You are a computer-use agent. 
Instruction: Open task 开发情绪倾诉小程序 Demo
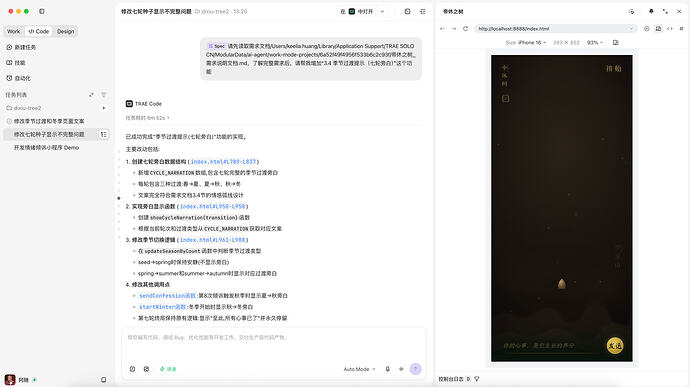[46, 147]
